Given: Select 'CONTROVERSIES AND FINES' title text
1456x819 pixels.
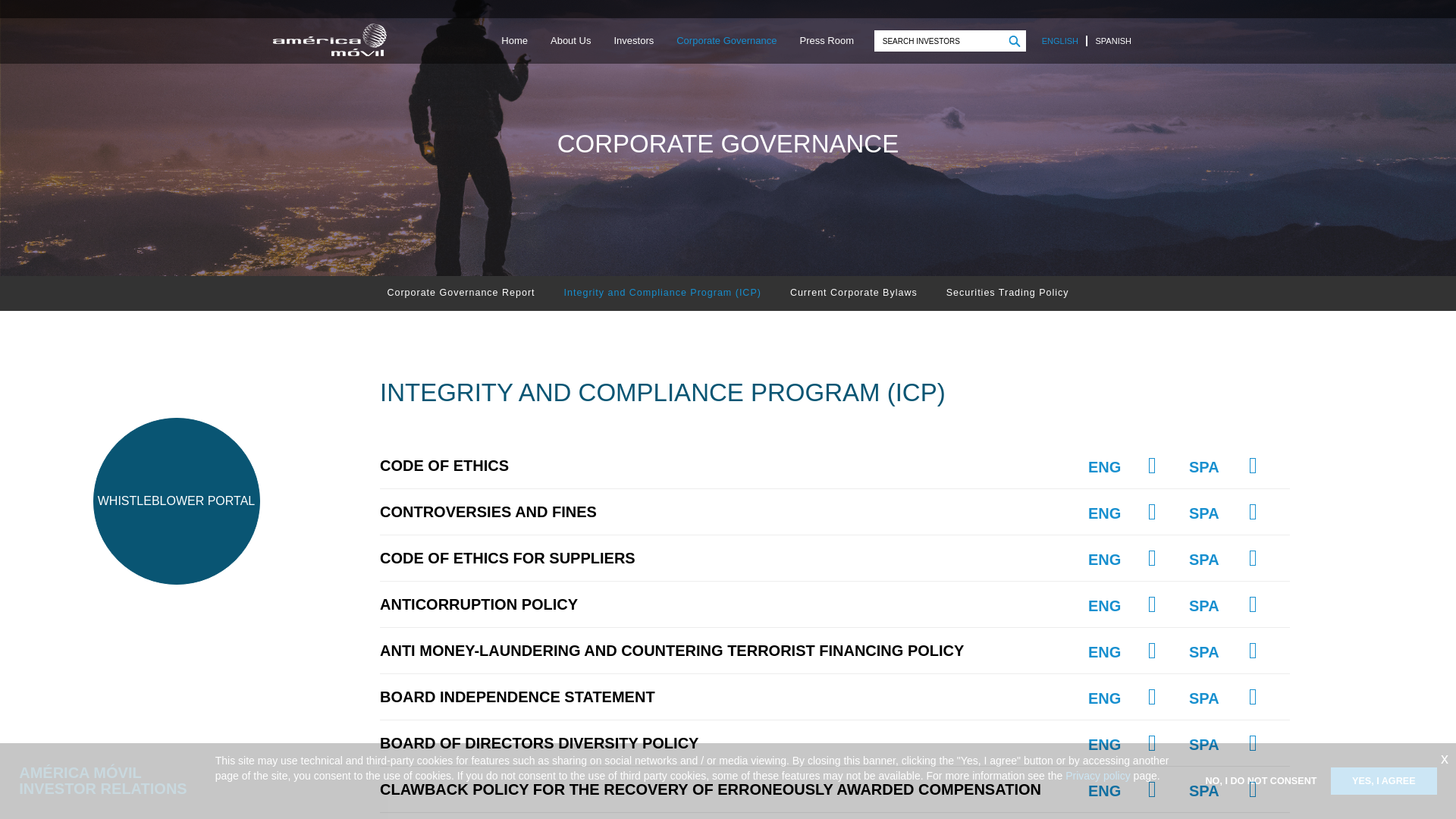Looking at the screenshot, I should 488,512.
